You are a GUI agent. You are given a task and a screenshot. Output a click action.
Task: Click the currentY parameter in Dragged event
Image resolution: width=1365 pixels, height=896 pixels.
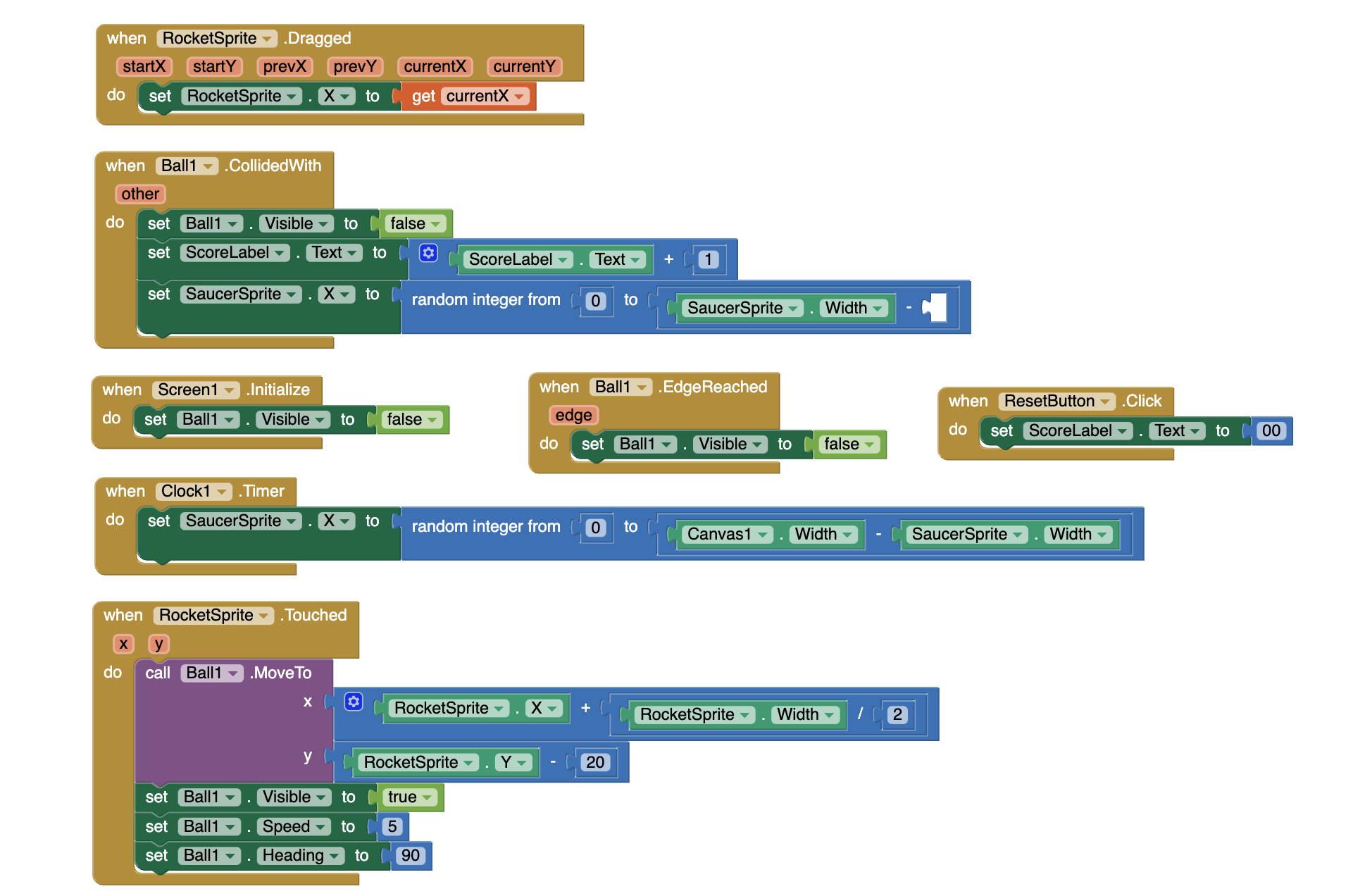pyautogui.click(x=524, y=67)
